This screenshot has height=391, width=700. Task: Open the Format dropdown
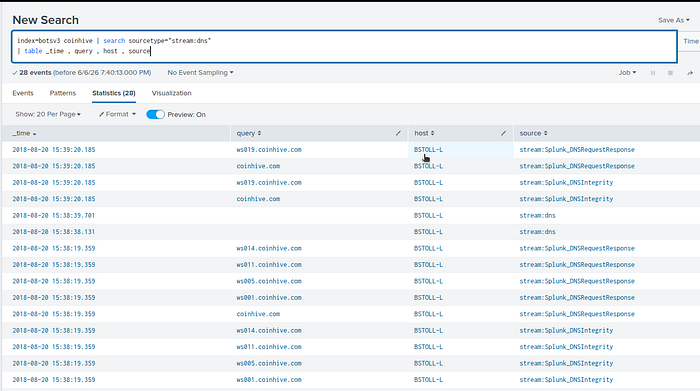pyautogui.click(x=117, y=114)
